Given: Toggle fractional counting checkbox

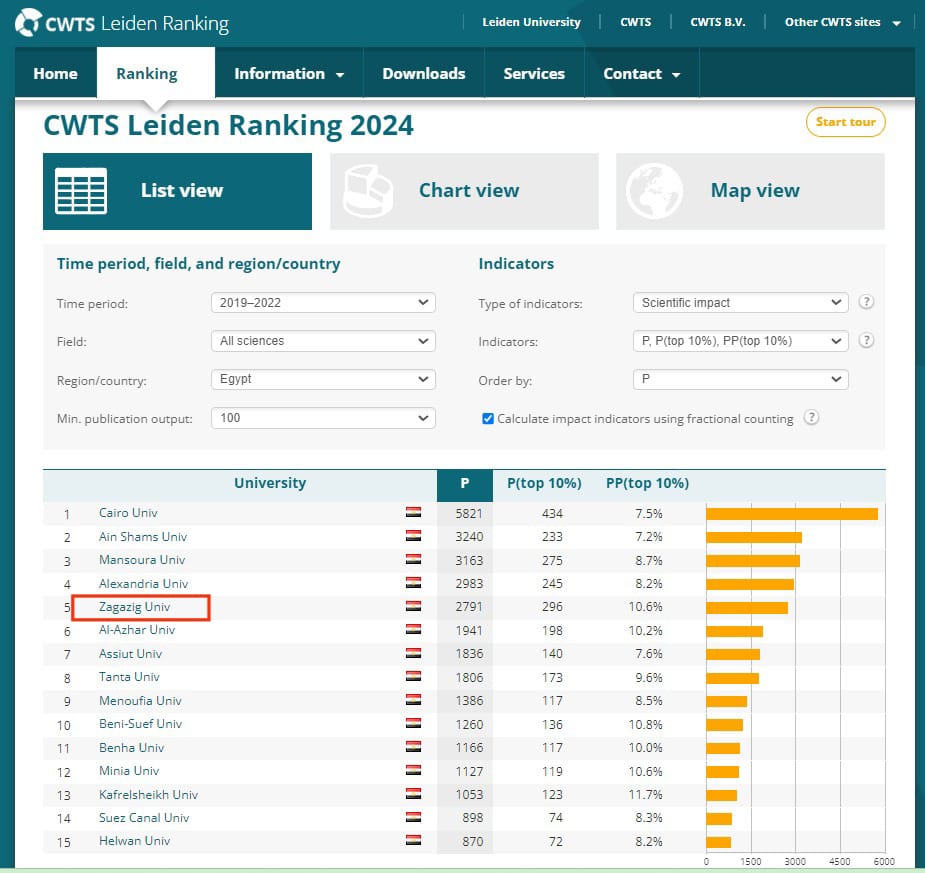Looking at the screenshot, I should pyautogui.click(x=488, y=419).
